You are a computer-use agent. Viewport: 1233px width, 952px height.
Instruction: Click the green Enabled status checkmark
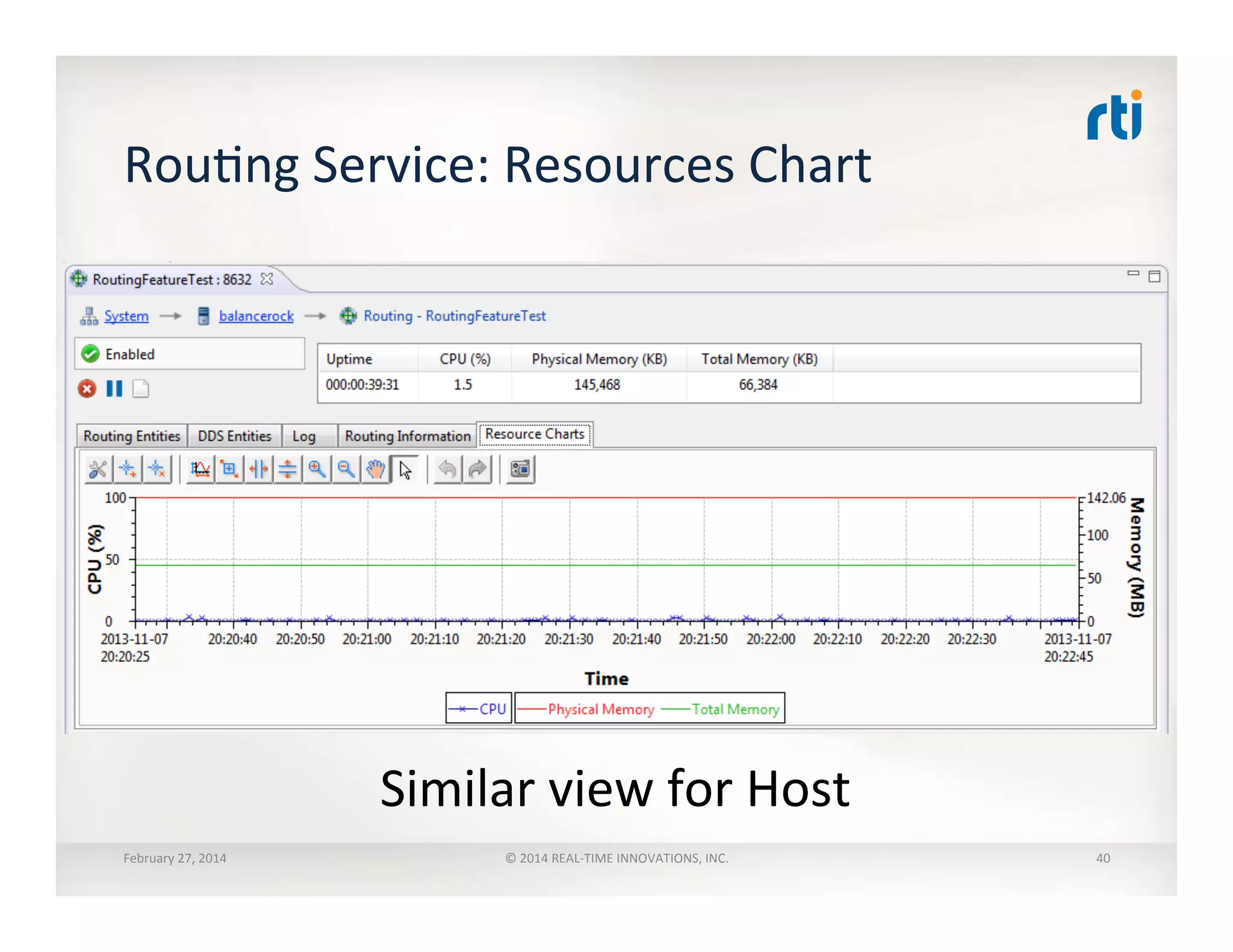pyautogui.click(x=90, y=354)
